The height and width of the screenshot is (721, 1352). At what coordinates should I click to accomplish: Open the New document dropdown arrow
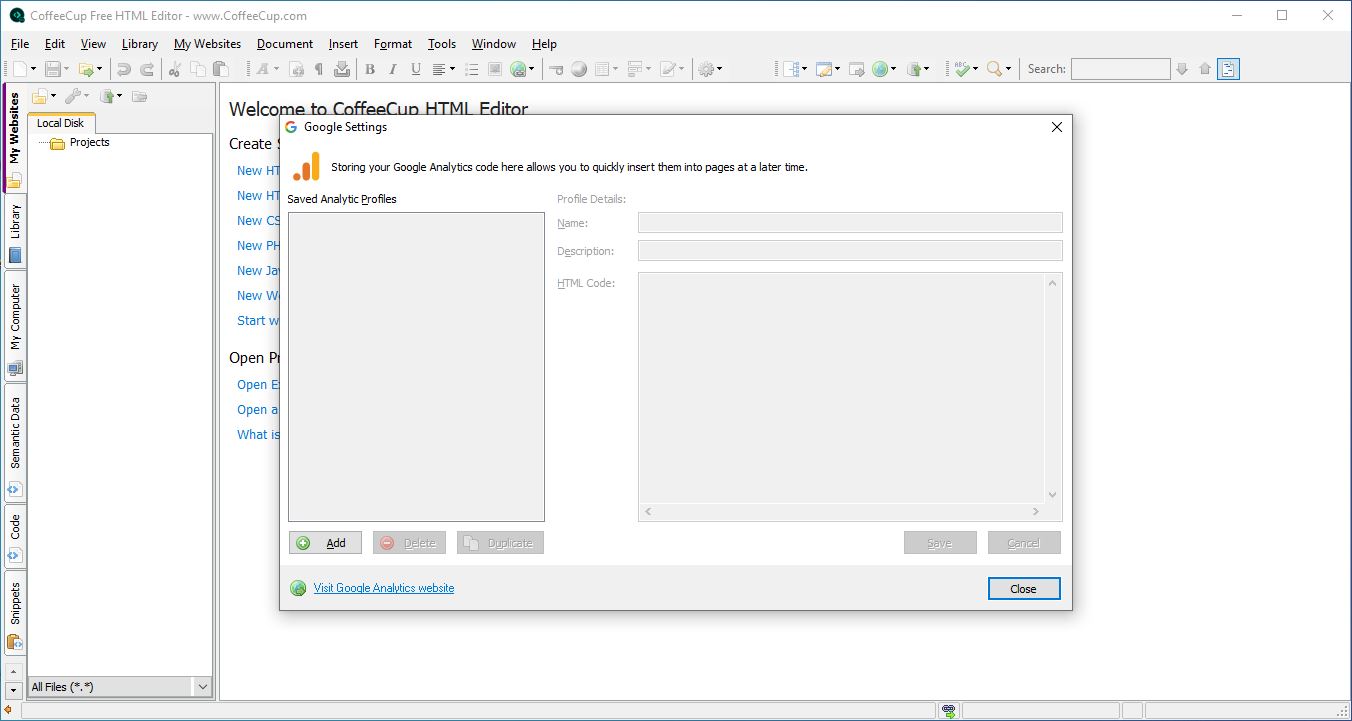point(33,69)
